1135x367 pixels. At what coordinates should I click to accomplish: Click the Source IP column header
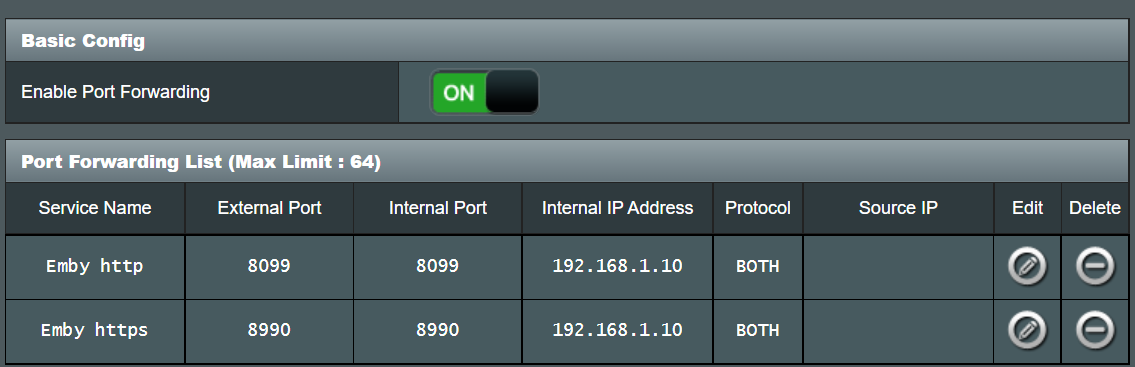[898, 208]
